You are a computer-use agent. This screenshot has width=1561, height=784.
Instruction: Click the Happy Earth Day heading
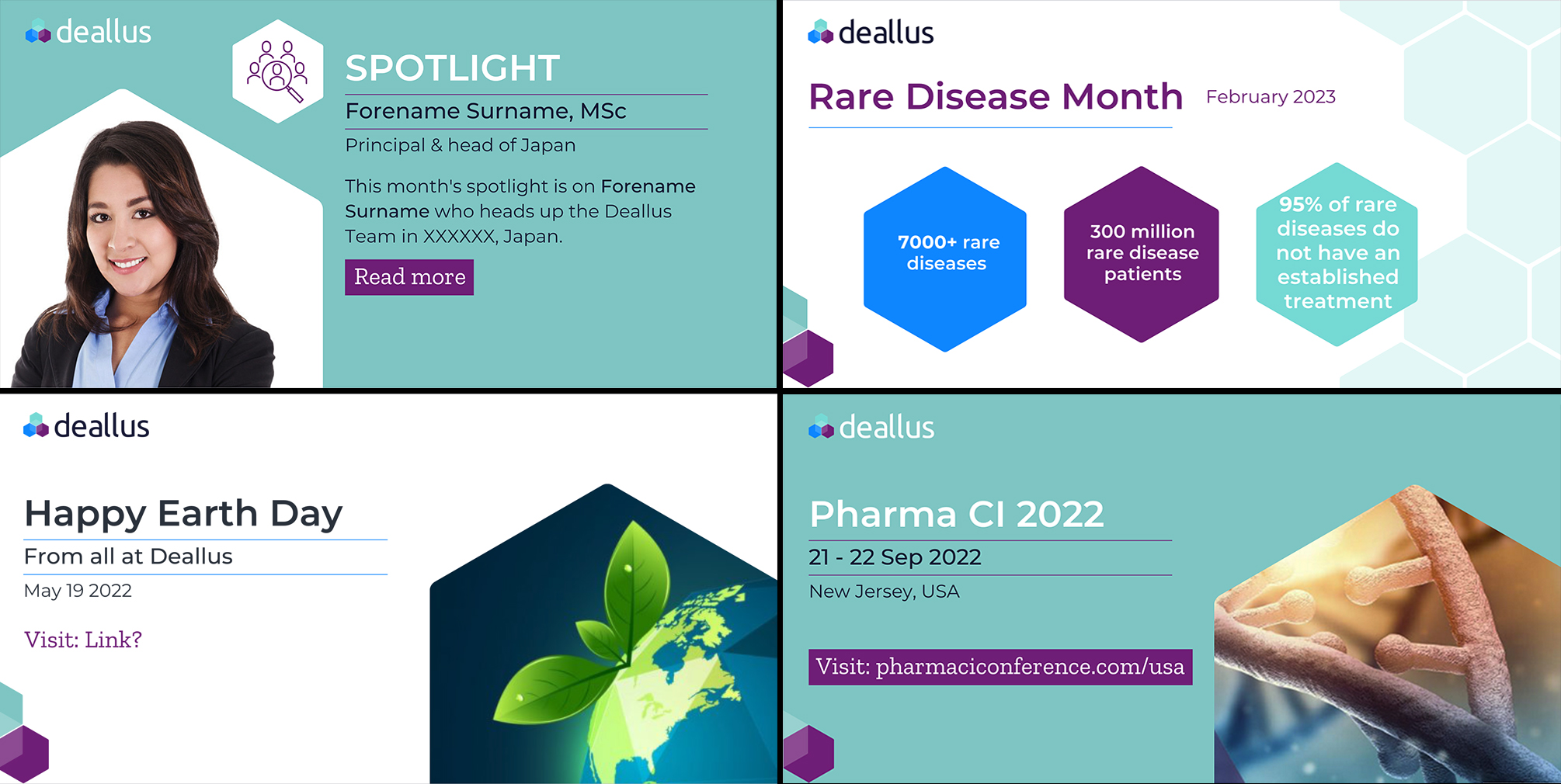point(183,514)
